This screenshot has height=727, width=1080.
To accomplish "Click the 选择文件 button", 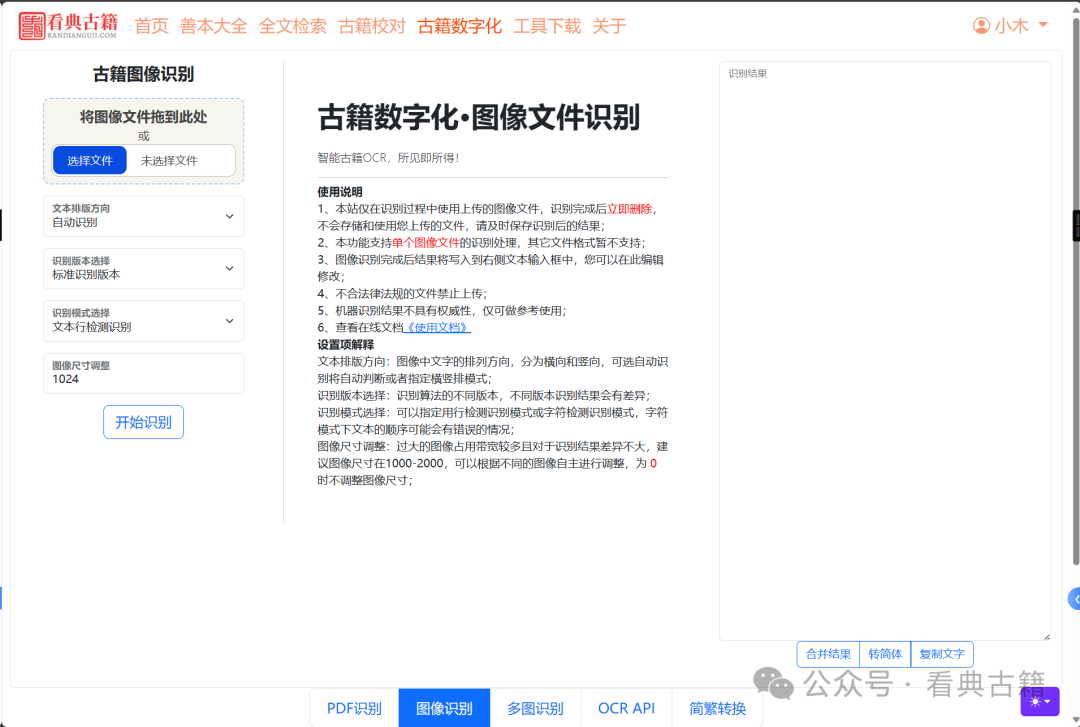I will (x=89, y=160).
